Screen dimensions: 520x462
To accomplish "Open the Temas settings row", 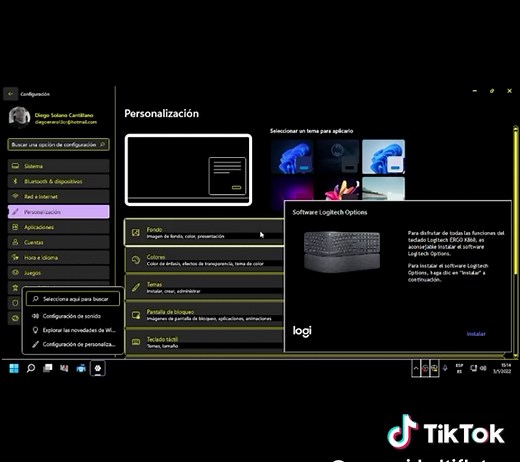I will [x=204, y=287].
